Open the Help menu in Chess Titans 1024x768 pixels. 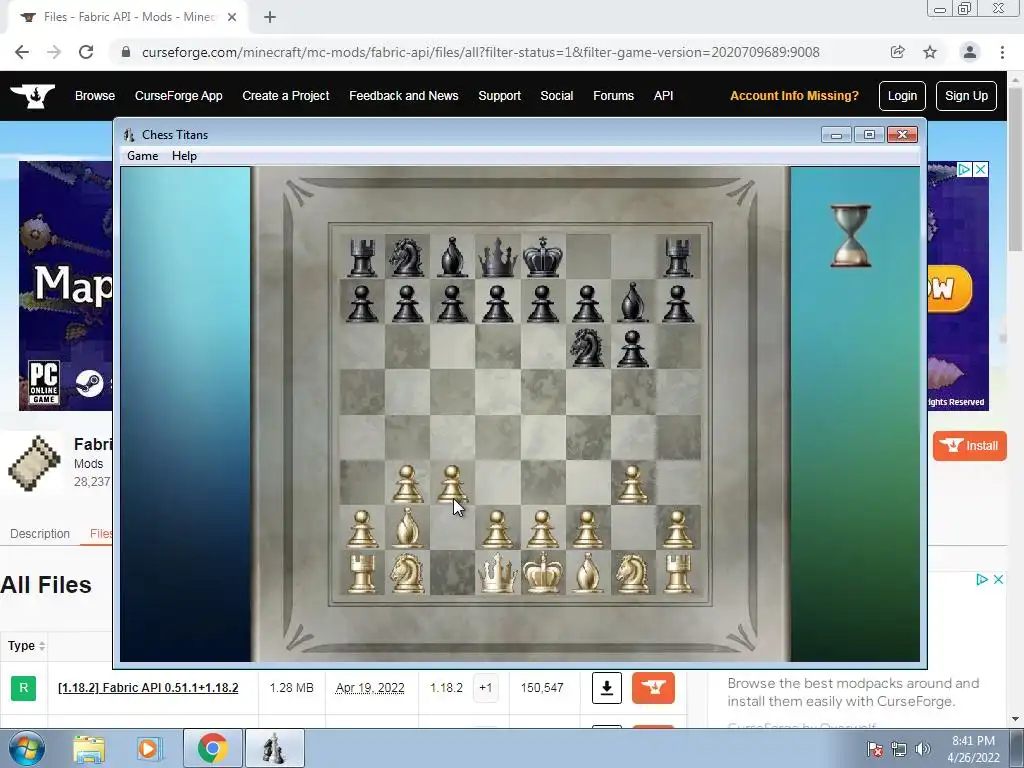click(184, 156)
